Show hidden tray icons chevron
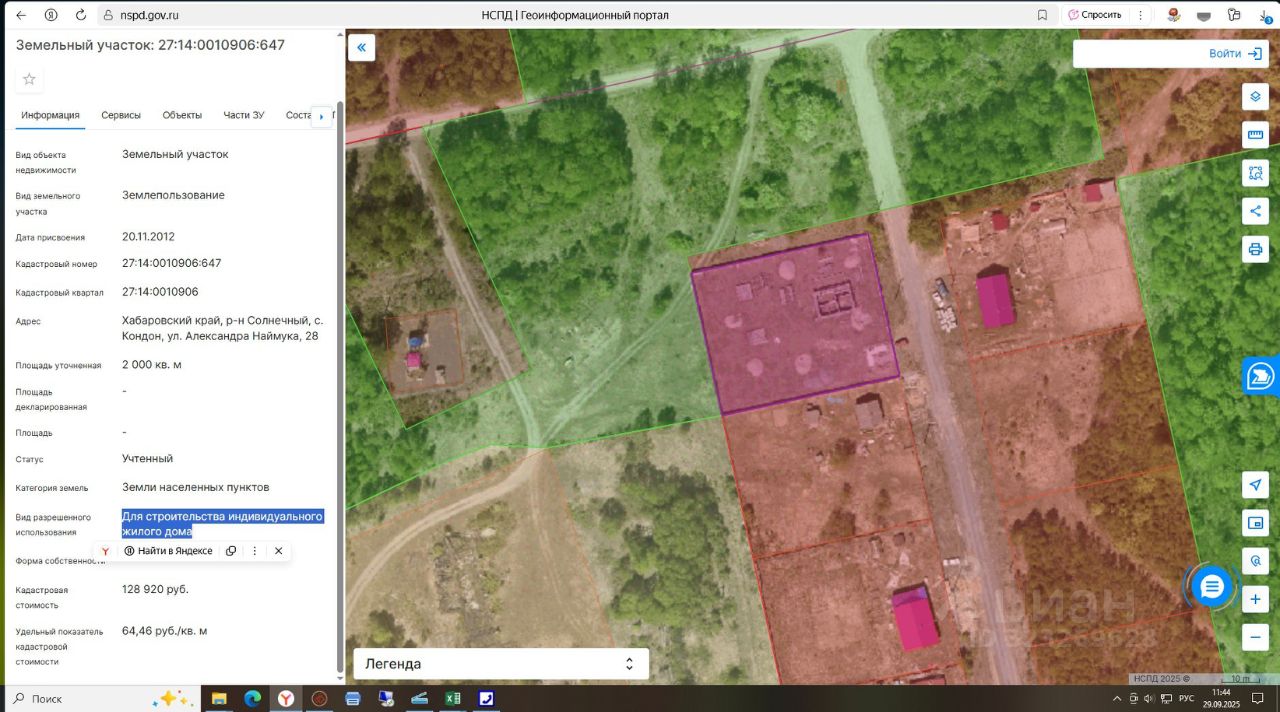Image resolution: width=1280 pixels, height=712 pixels. (1117, 698)
